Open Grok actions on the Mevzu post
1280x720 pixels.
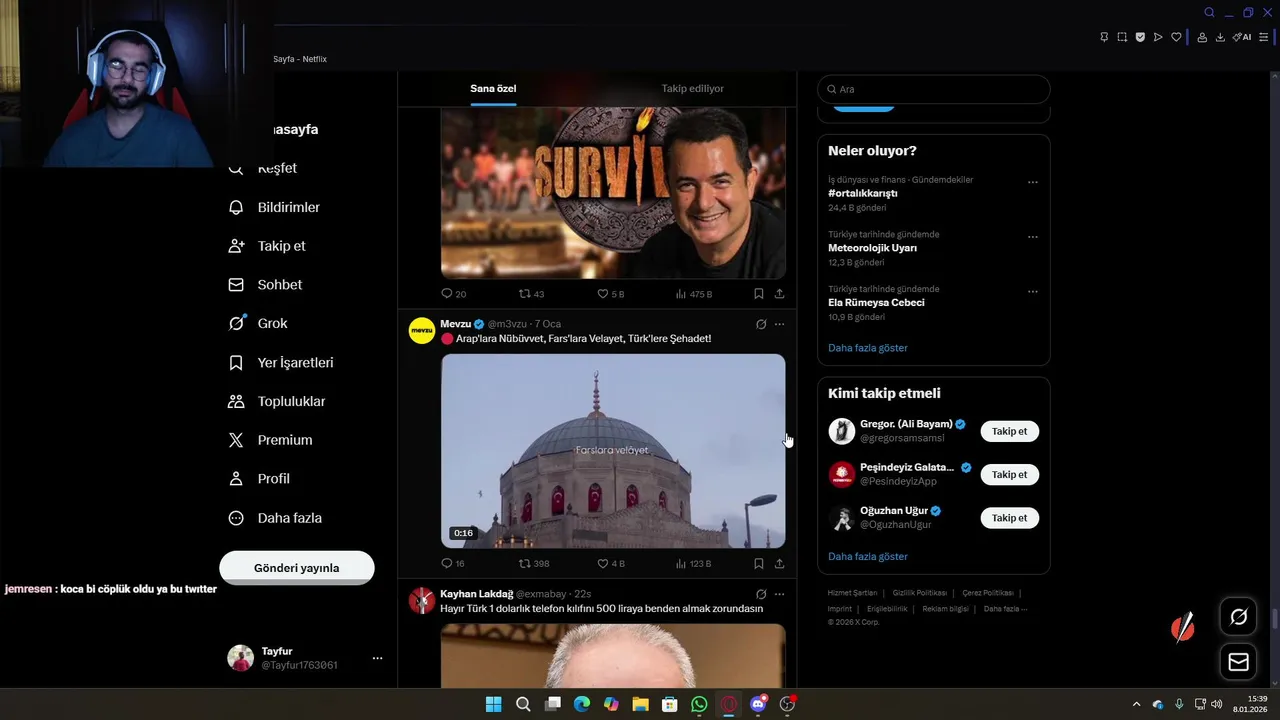click(x=761, y=324)
